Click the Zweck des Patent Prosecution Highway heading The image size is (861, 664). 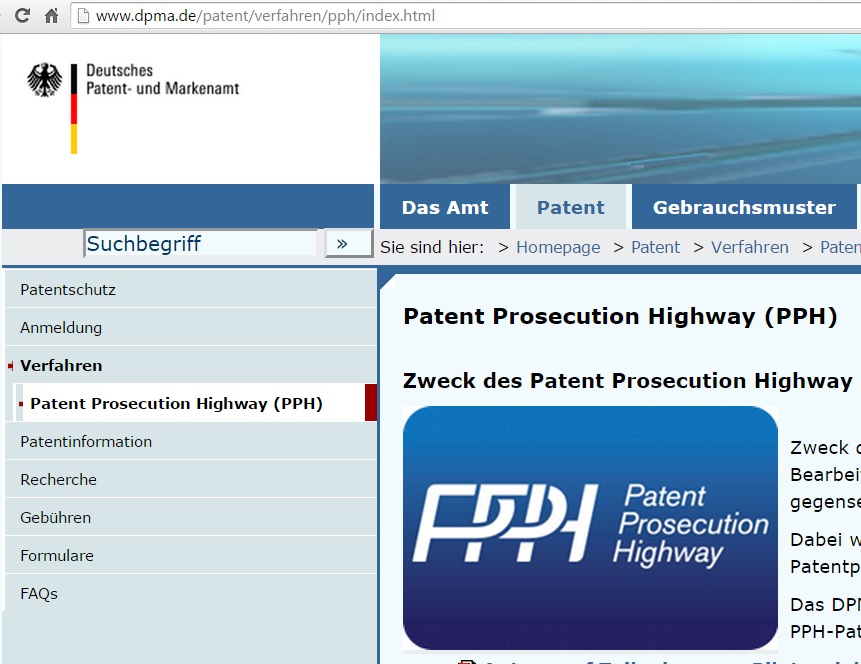click(x=628, y=381)
